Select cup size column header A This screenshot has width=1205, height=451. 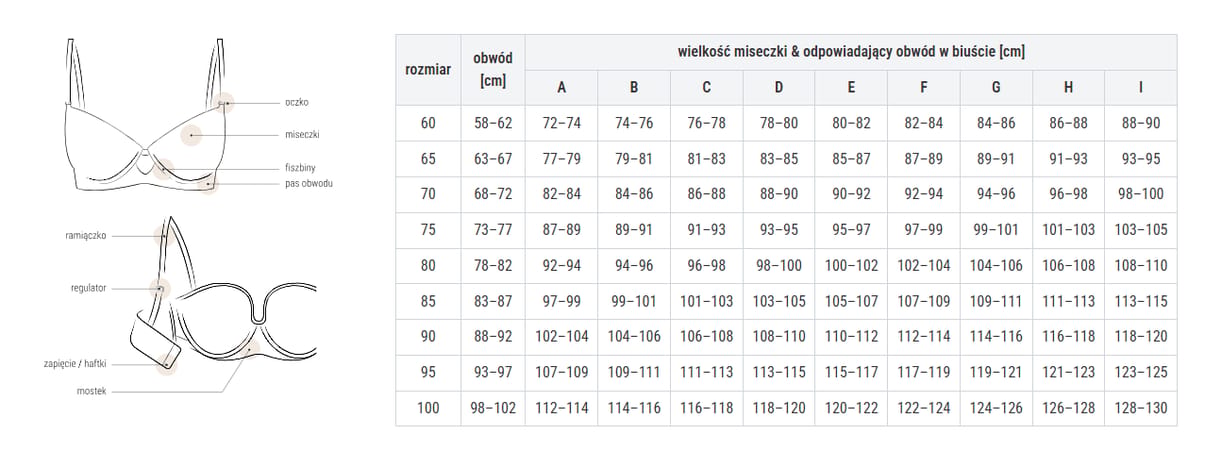tap(561, 87)
